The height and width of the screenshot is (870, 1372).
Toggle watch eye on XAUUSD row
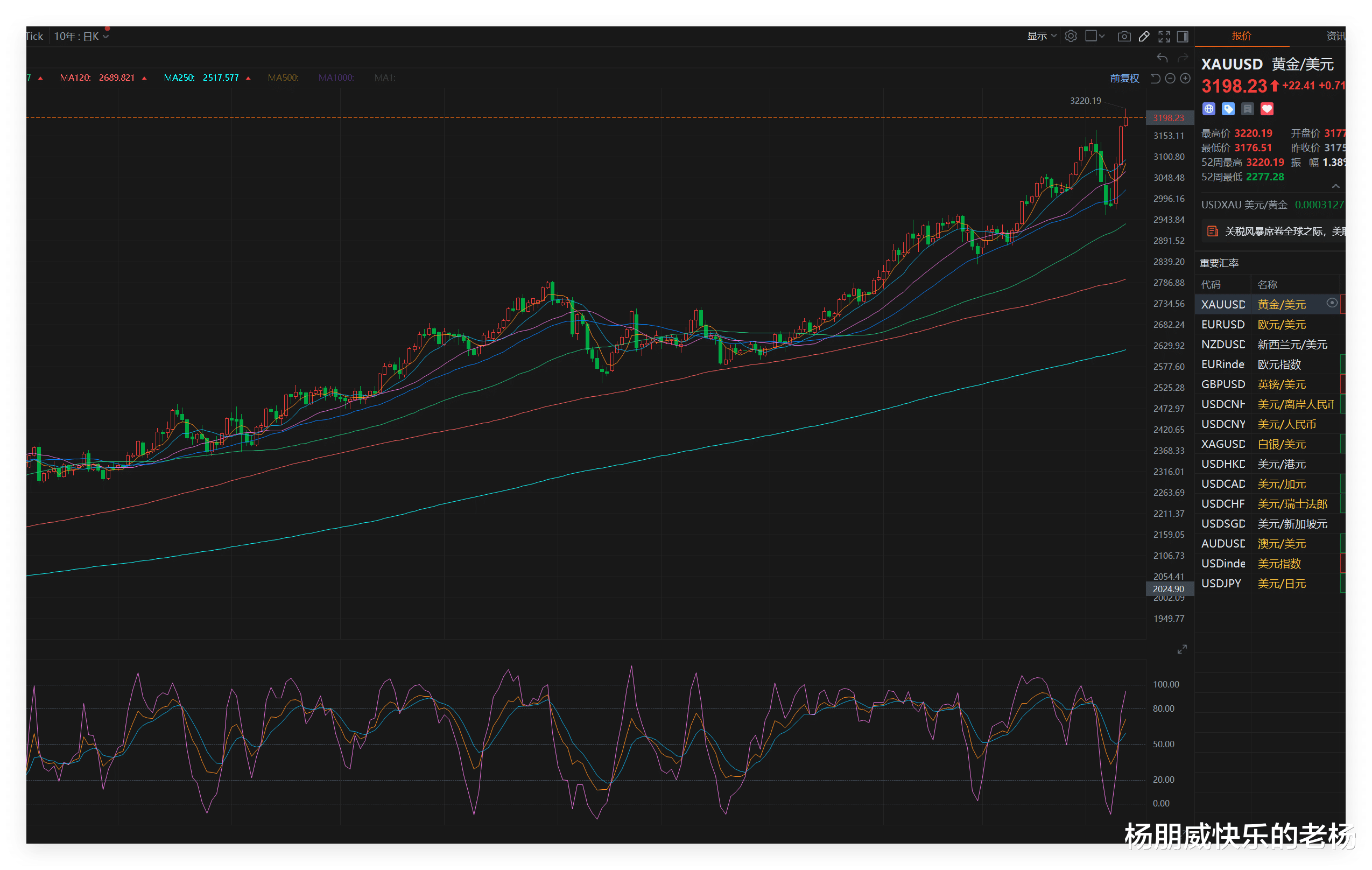click(1332, 303)
